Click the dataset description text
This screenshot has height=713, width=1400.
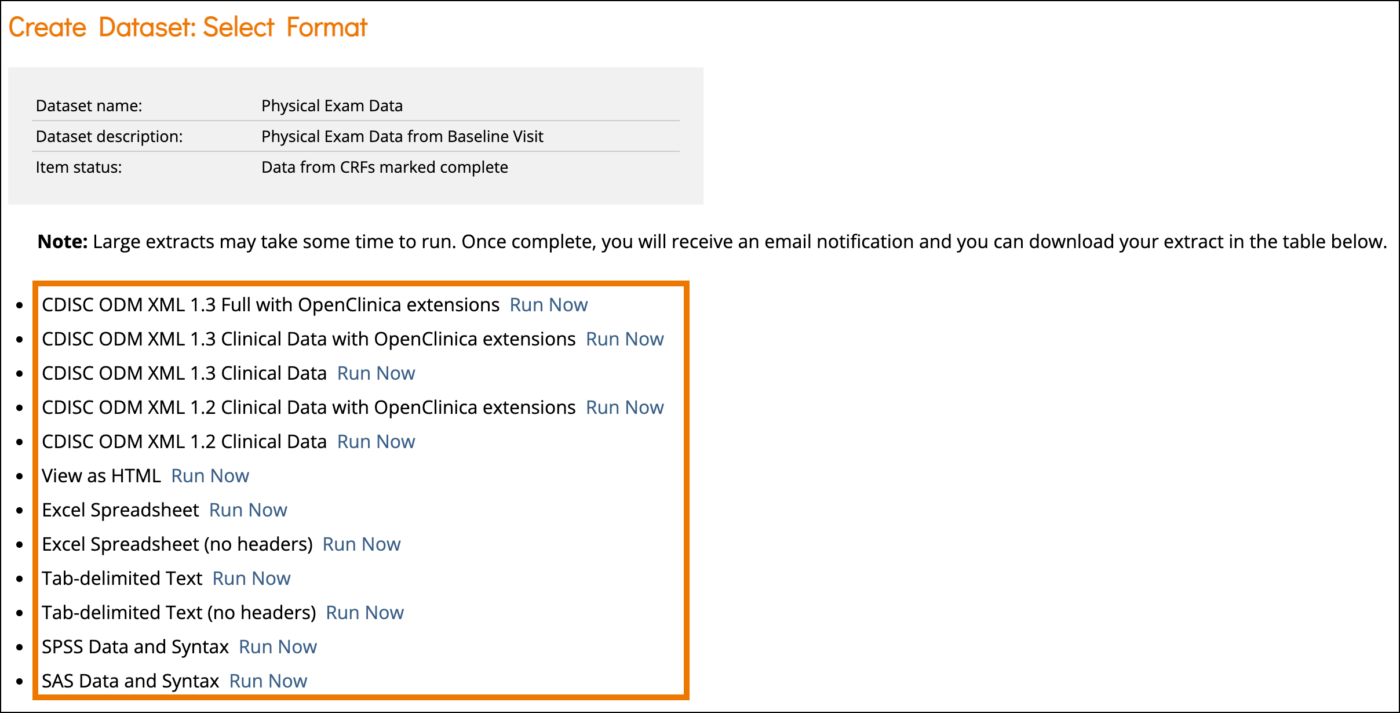[x=402, y=136]
